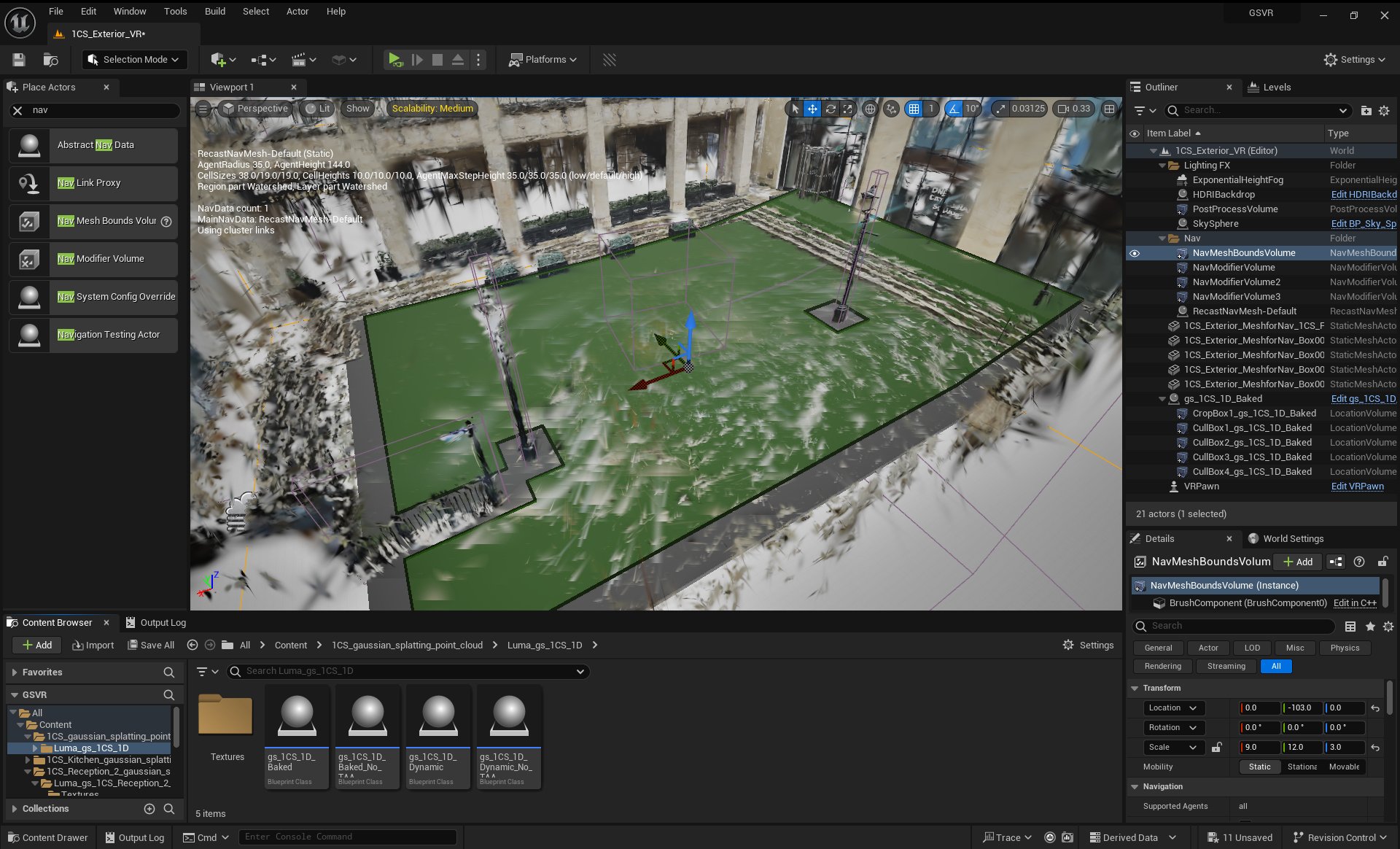Click the stop playback button
Image resolution: width=1400 pixels, height=849 pixels.
437,60
